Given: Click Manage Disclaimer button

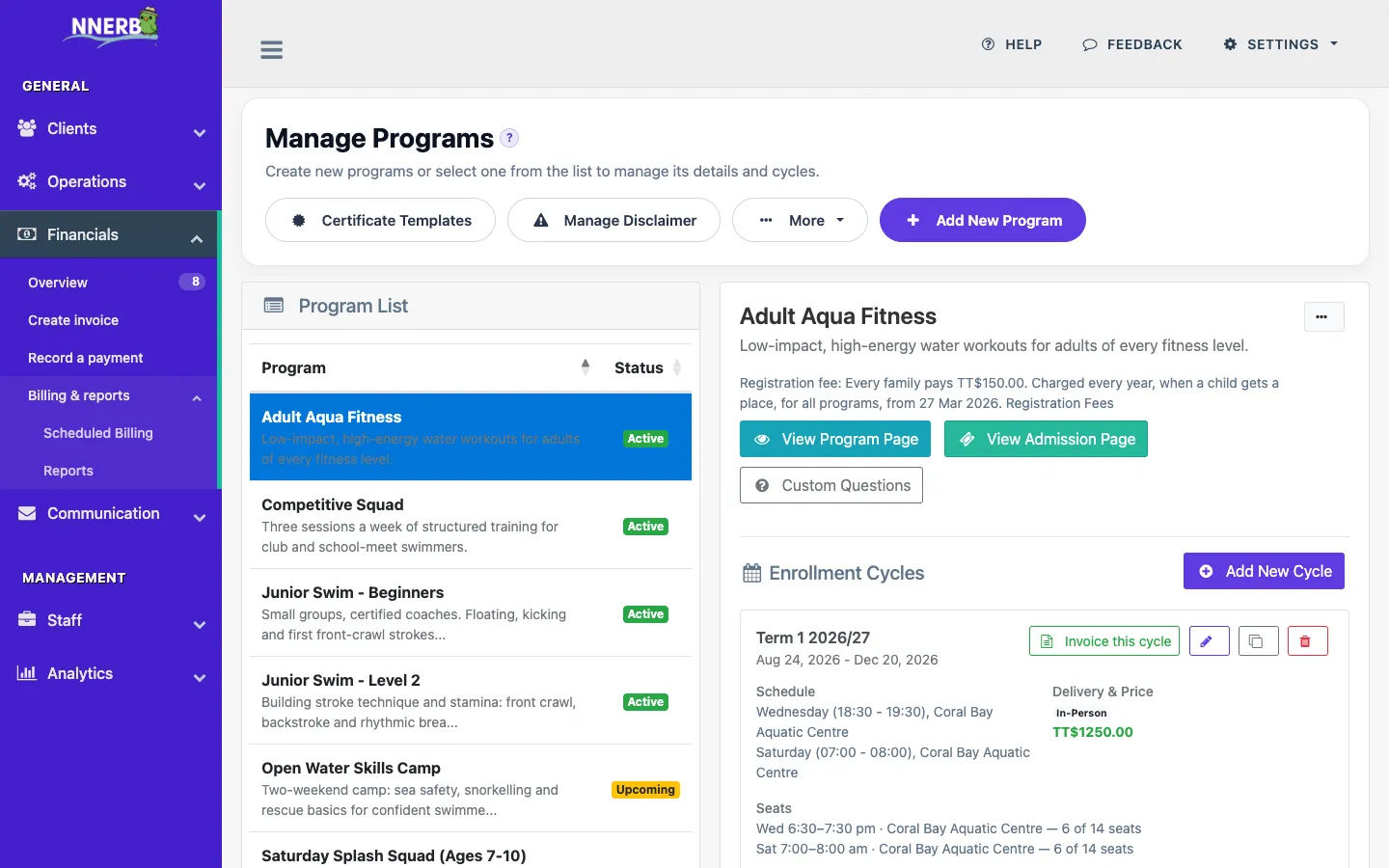Looking at the screenshot, I should 613,220.
